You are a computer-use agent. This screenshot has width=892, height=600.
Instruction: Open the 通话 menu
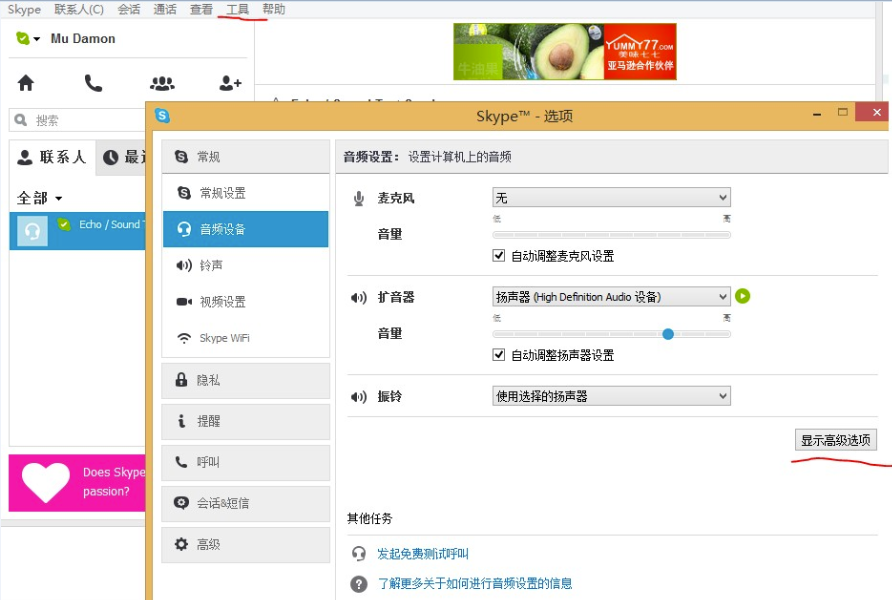pyautogui.click(x=165, y=9)
